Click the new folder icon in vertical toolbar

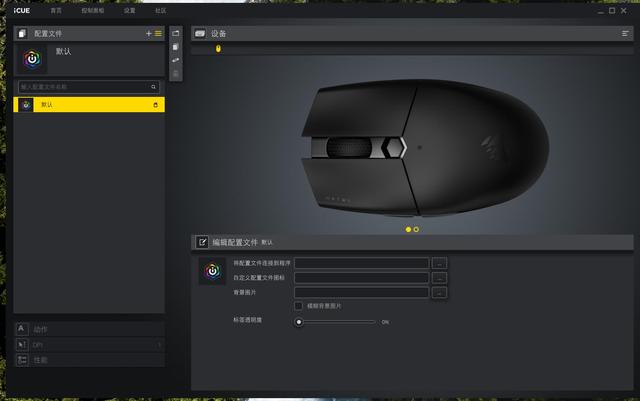click(176, 33)
